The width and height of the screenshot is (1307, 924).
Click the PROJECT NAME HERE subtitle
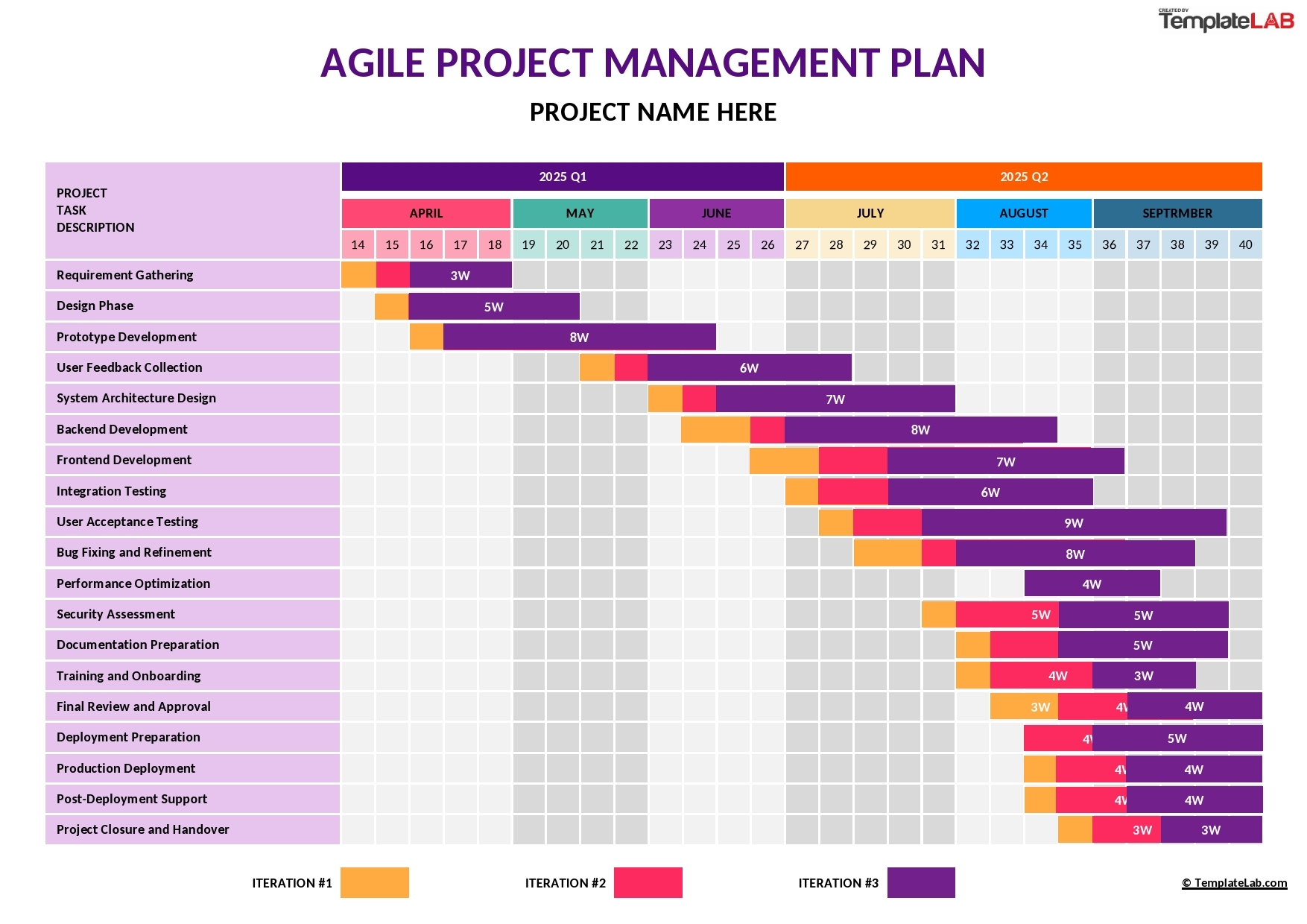653,113
